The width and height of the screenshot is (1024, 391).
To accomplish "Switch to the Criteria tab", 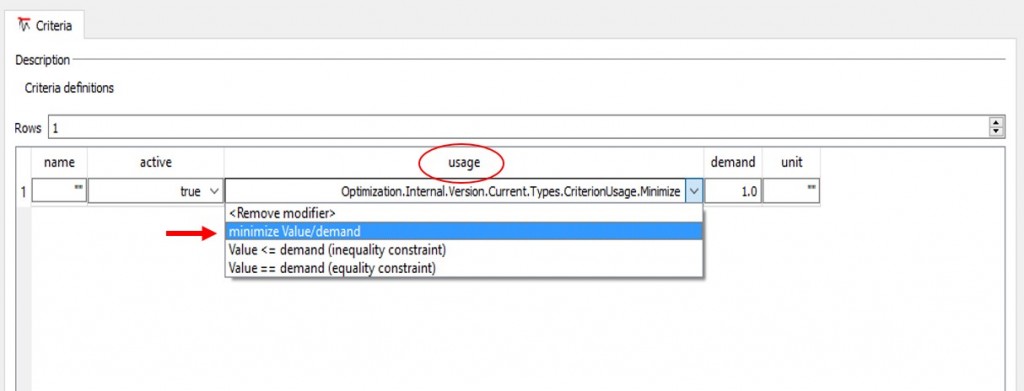I will click(x=44, y=26).
